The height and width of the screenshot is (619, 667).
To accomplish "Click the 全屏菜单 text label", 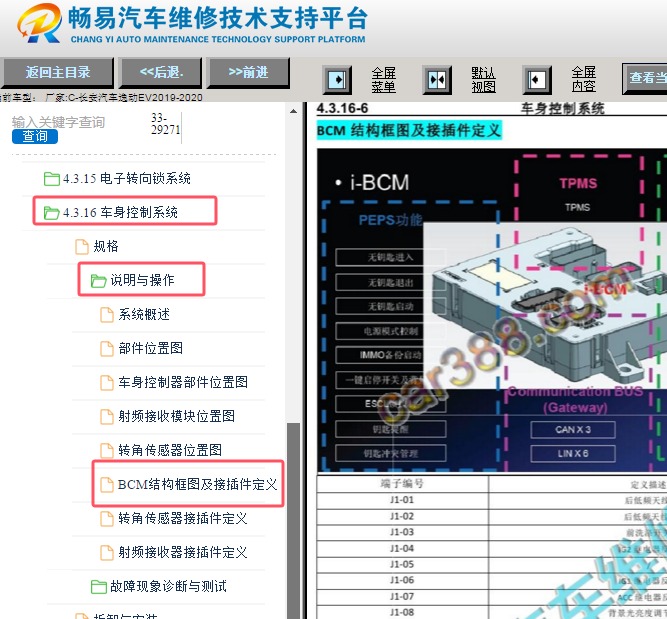I will pos(384,80).
